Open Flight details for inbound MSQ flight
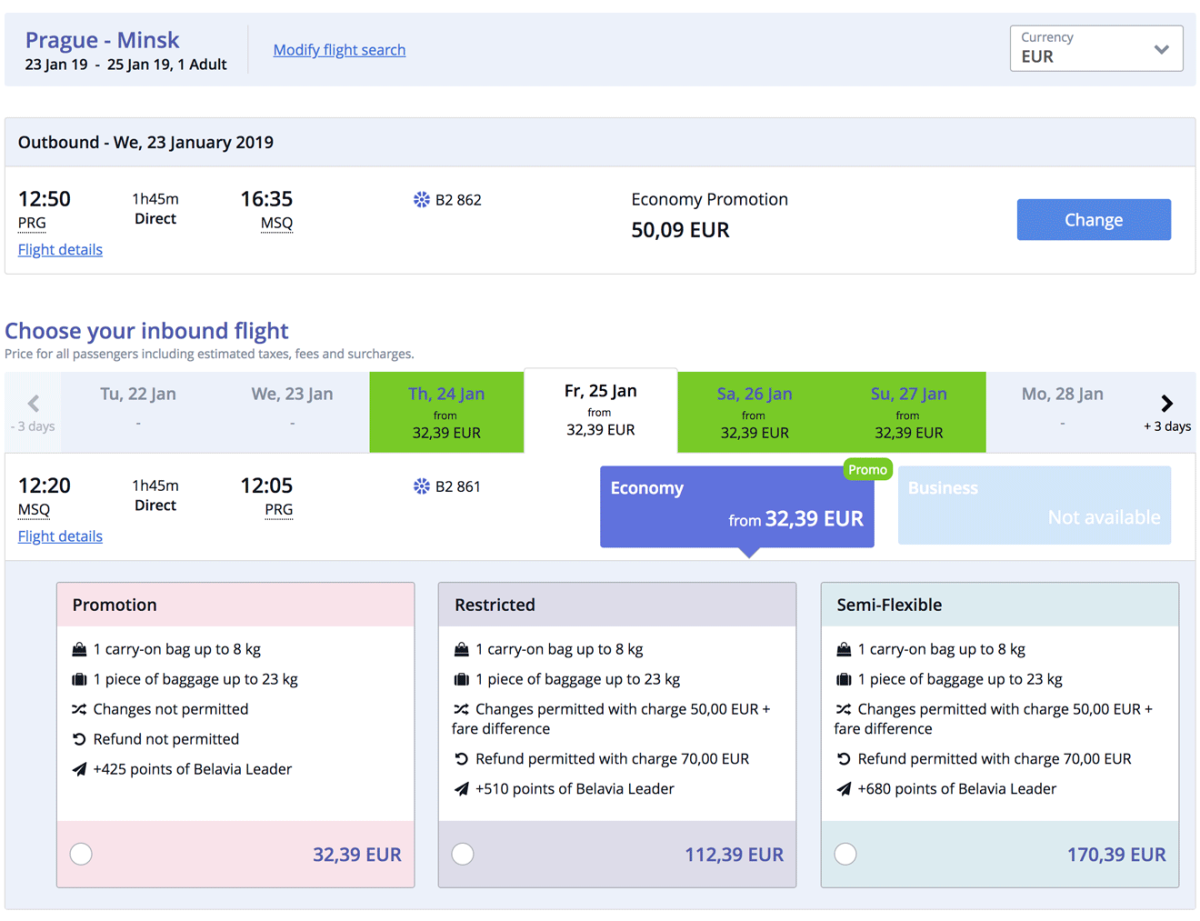 60,537
